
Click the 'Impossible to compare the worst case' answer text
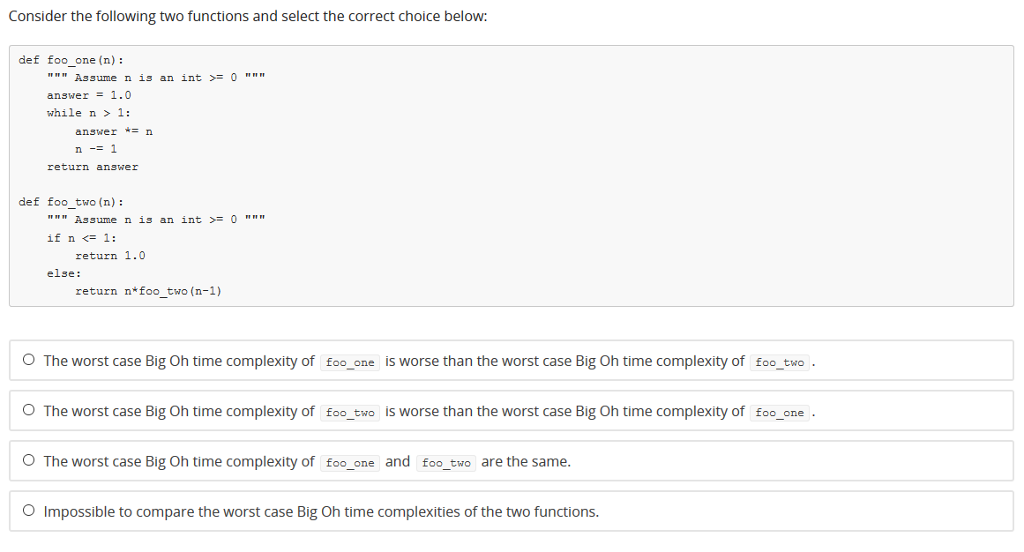coord(321,511)
